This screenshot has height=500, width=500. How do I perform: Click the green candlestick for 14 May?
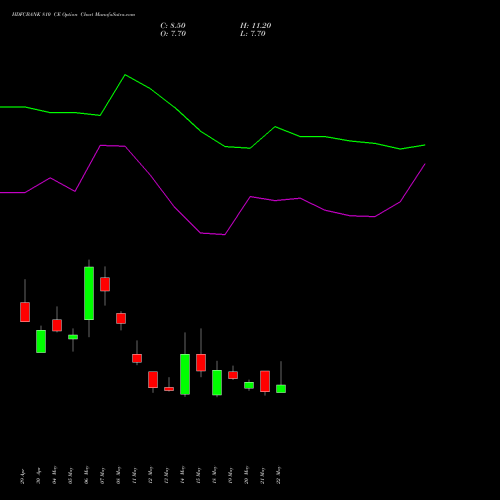tap(185, 374)
